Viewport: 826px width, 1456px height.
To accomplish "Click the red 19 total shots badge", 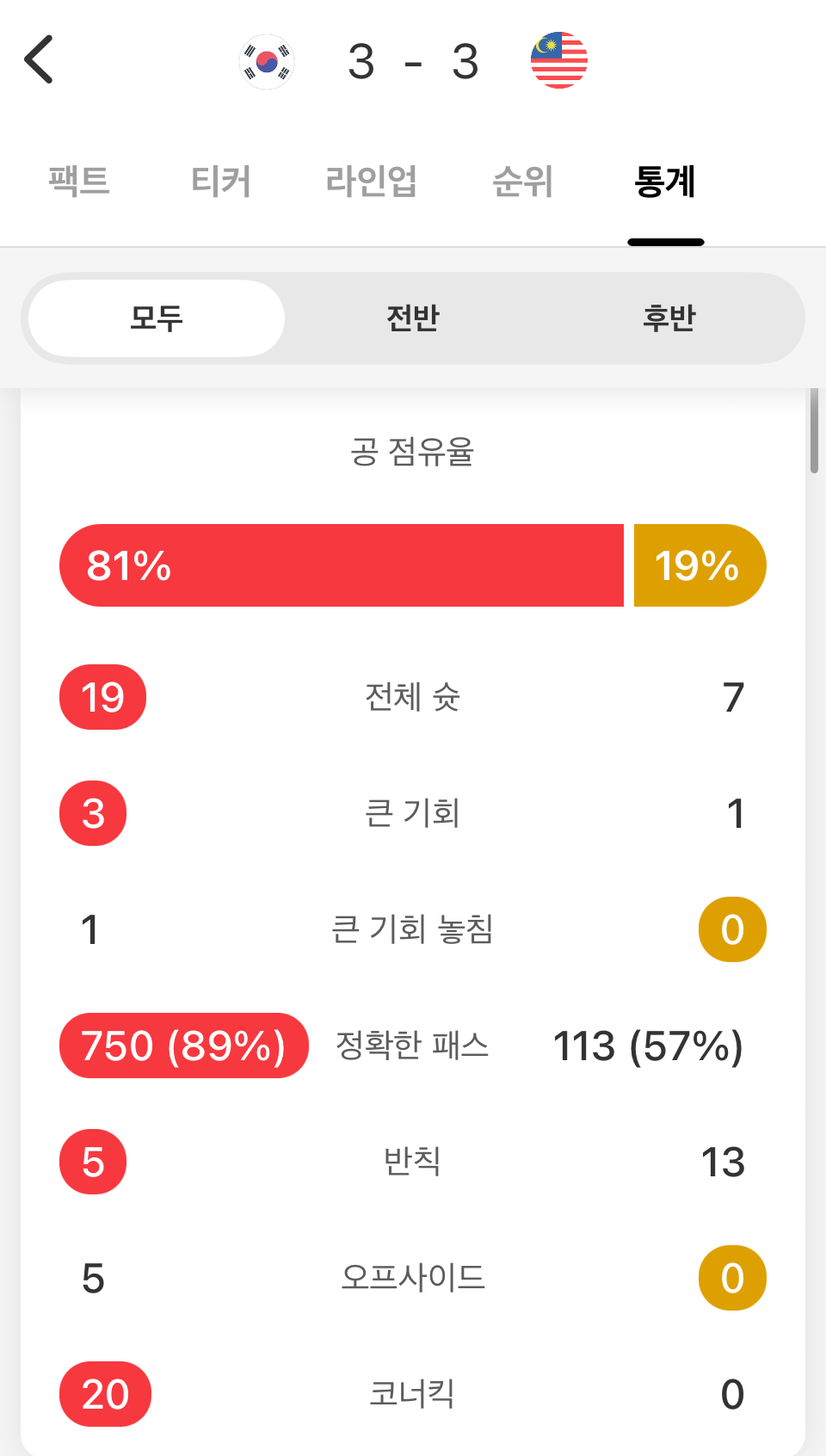I will (x=102, y=697).
